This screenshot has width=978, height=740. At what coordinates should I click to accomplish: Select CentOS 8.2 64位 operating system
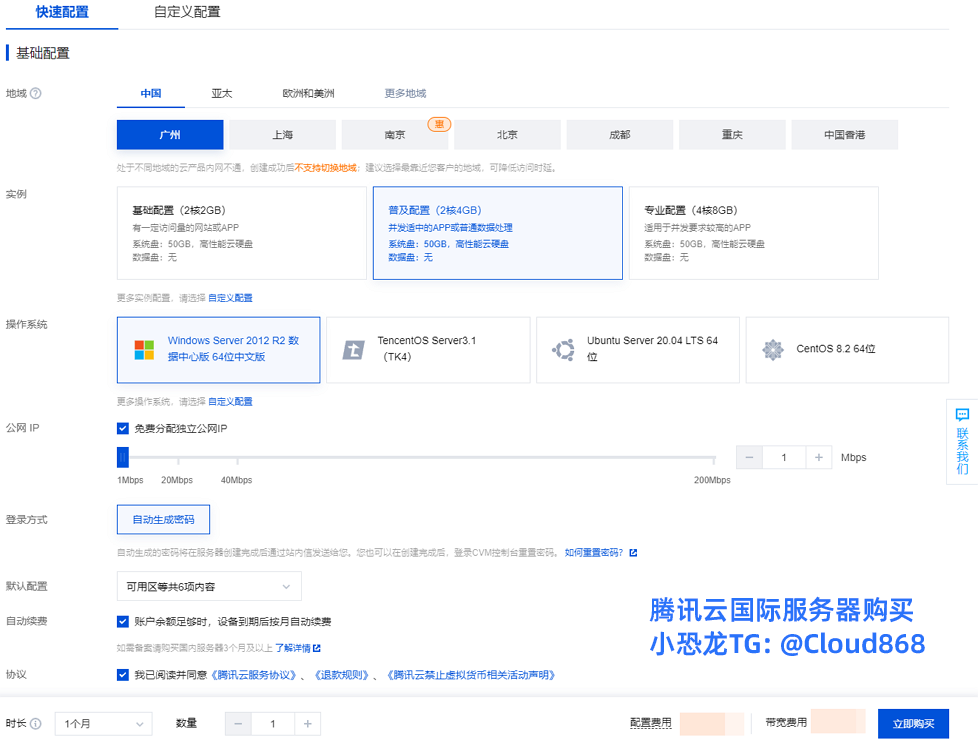click(847, 350)
